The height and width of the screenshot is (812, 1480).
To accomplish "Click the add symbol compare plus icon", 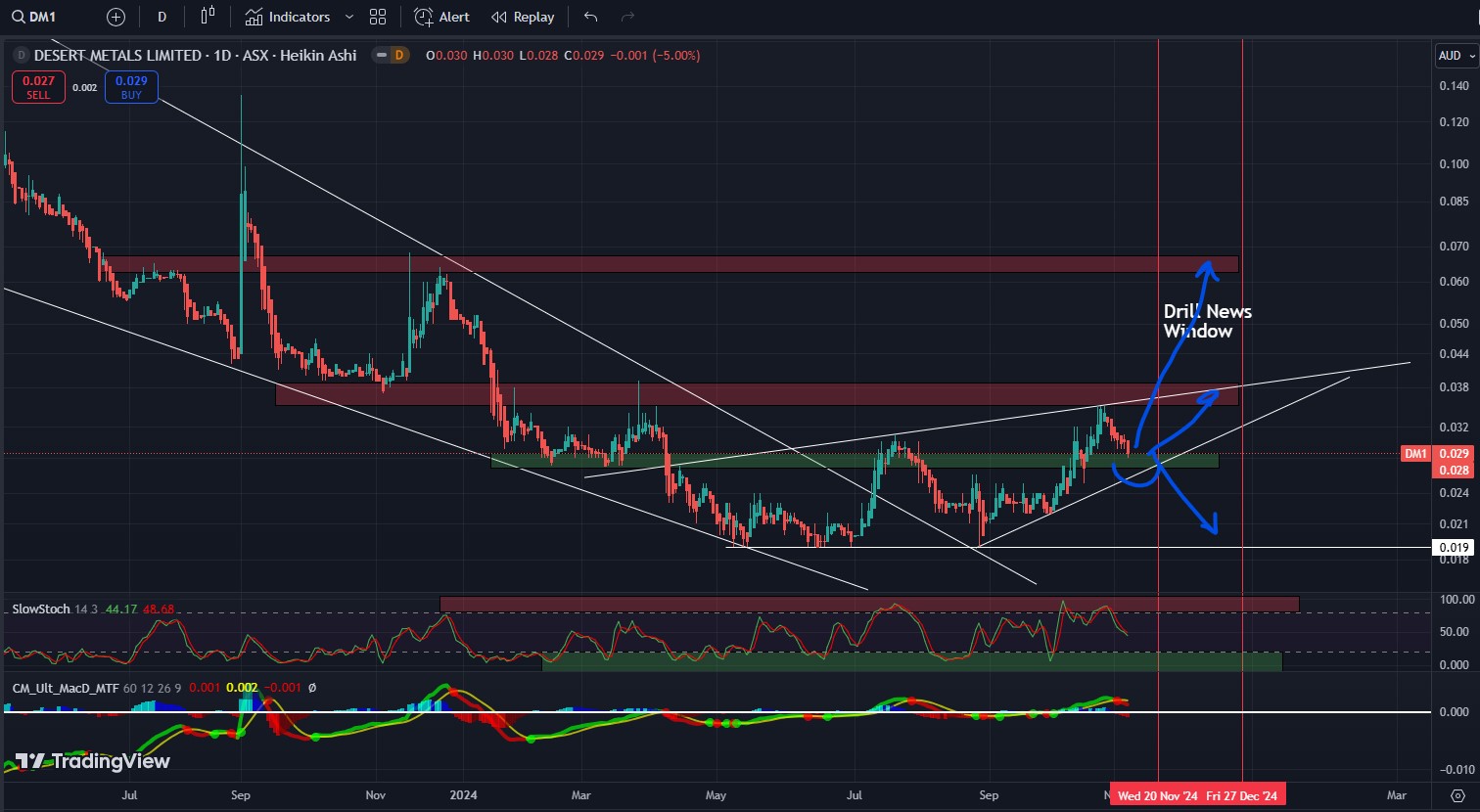I will [x=116, y=17].
